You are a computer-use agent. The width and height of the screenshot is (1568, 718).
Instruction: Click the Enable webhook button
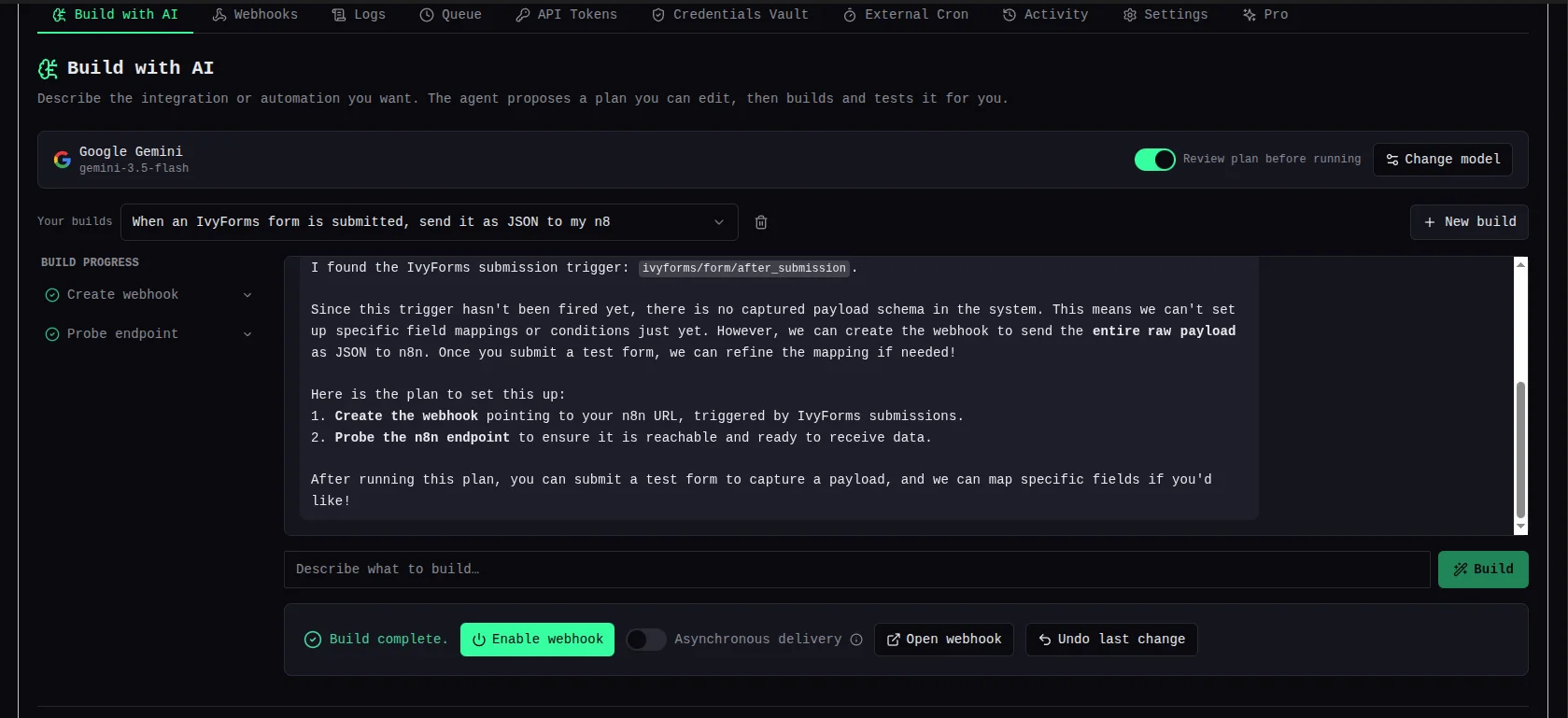pyautogui.click(x=537, y=640)
